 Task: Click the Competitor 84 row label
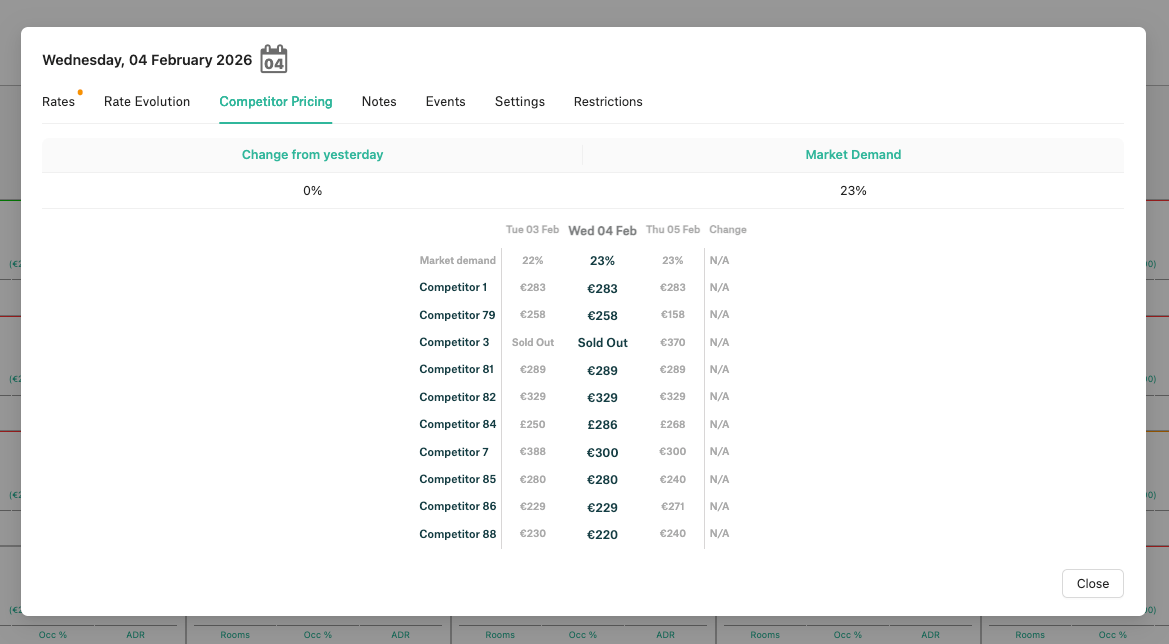pos(458,424)
